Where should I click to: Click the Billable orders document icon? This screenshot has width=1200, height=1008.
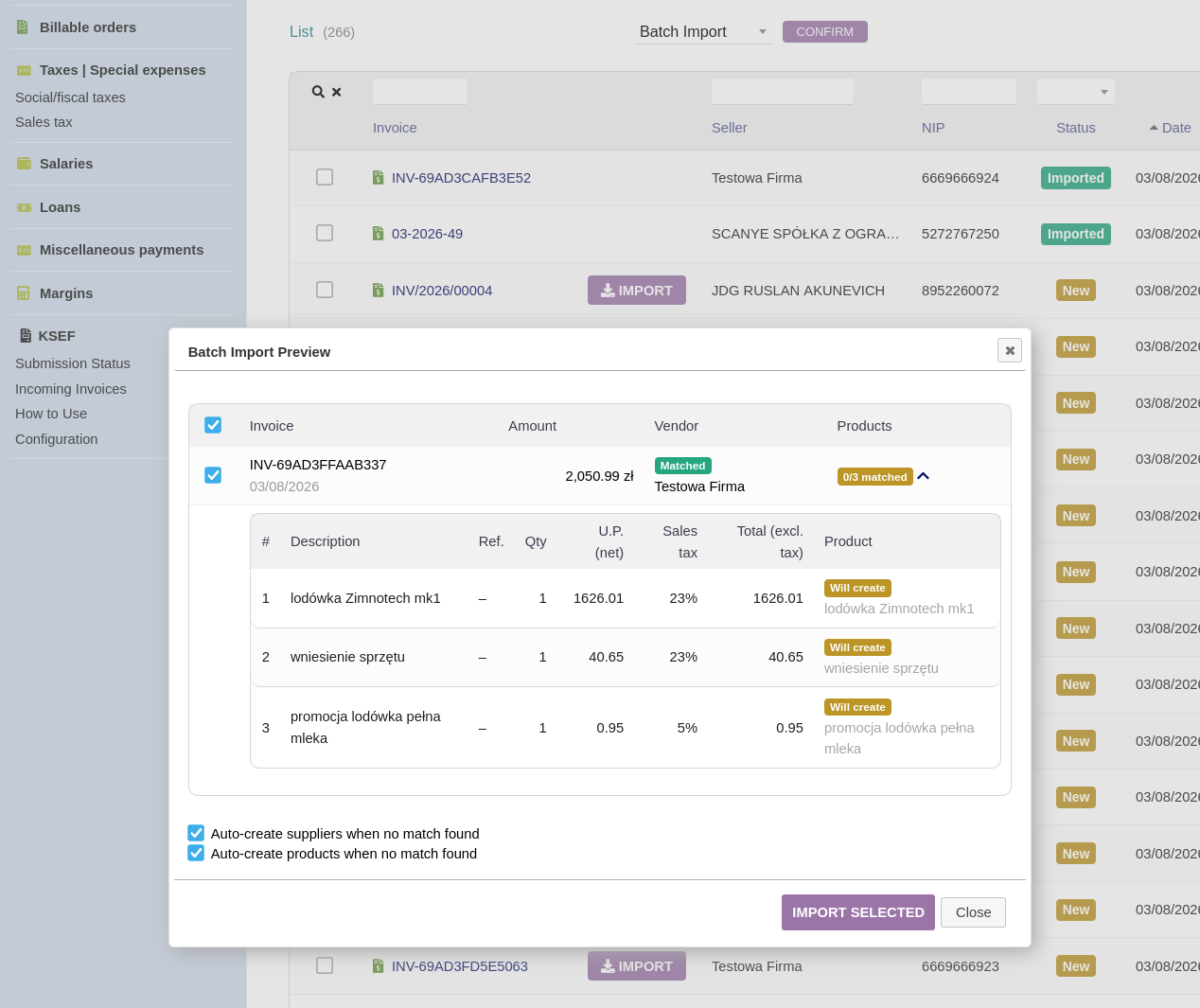click(24, 27)
